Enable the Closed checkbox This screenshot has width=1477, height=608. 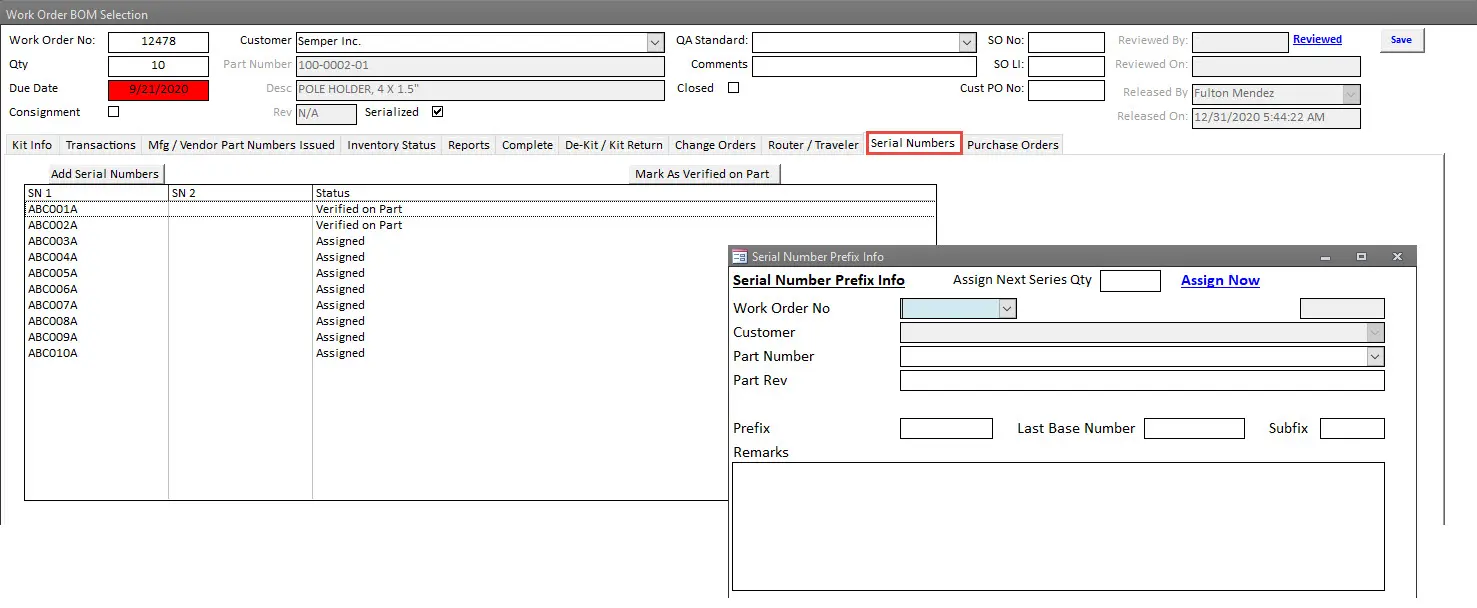tap(733, 88)
